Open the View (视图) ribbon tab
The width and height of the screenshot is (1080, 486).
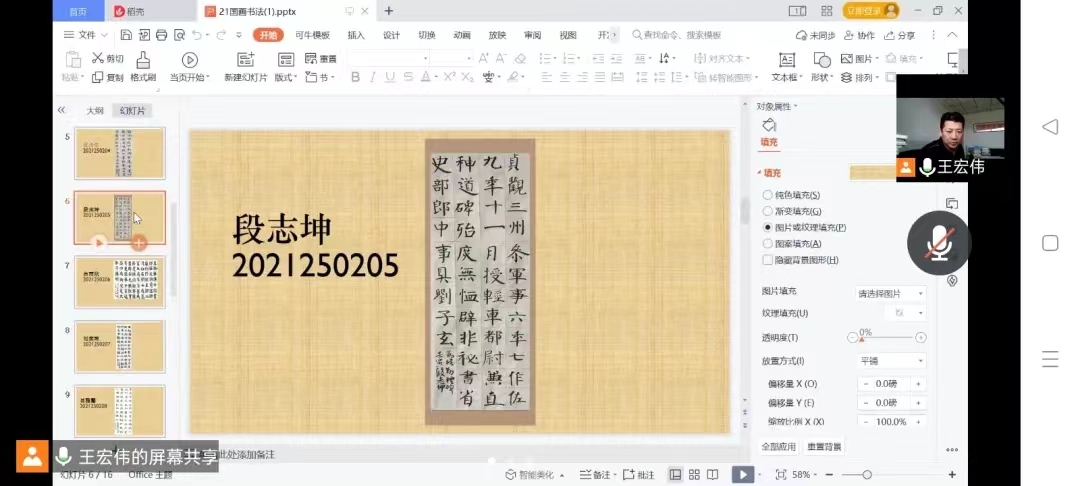(568, 35)
